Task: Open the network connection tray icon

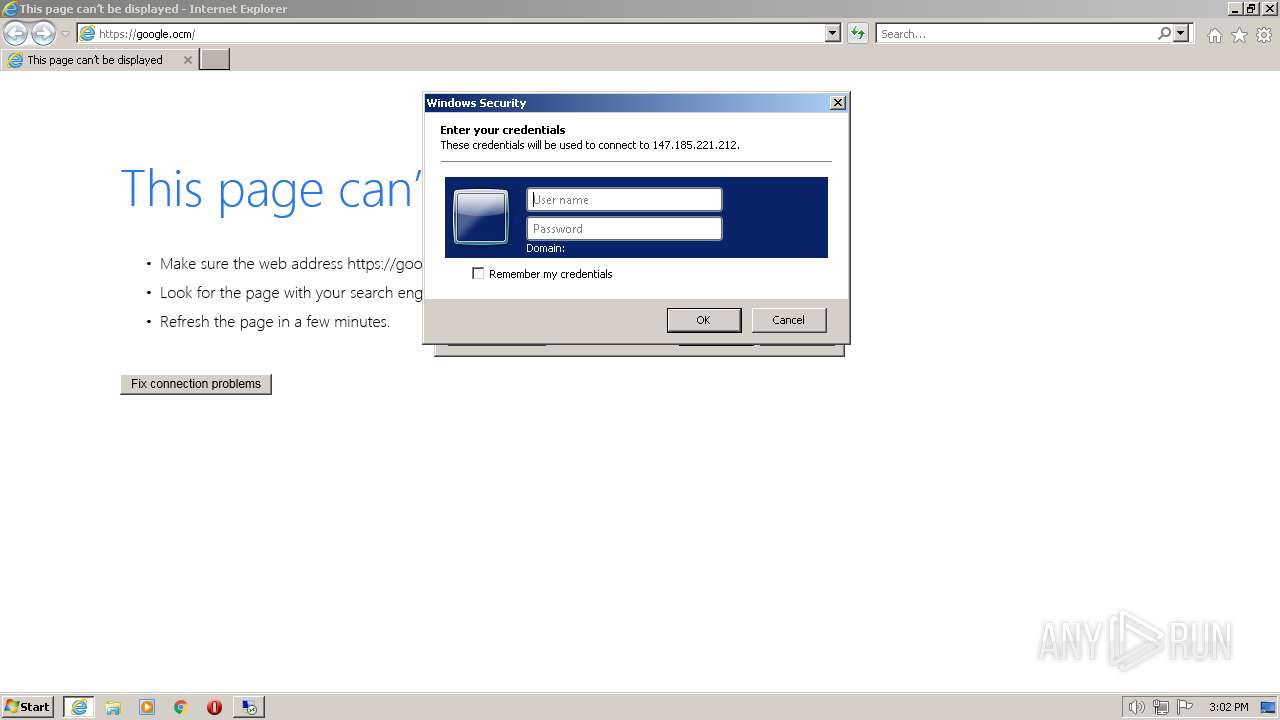Action: 1161,707
